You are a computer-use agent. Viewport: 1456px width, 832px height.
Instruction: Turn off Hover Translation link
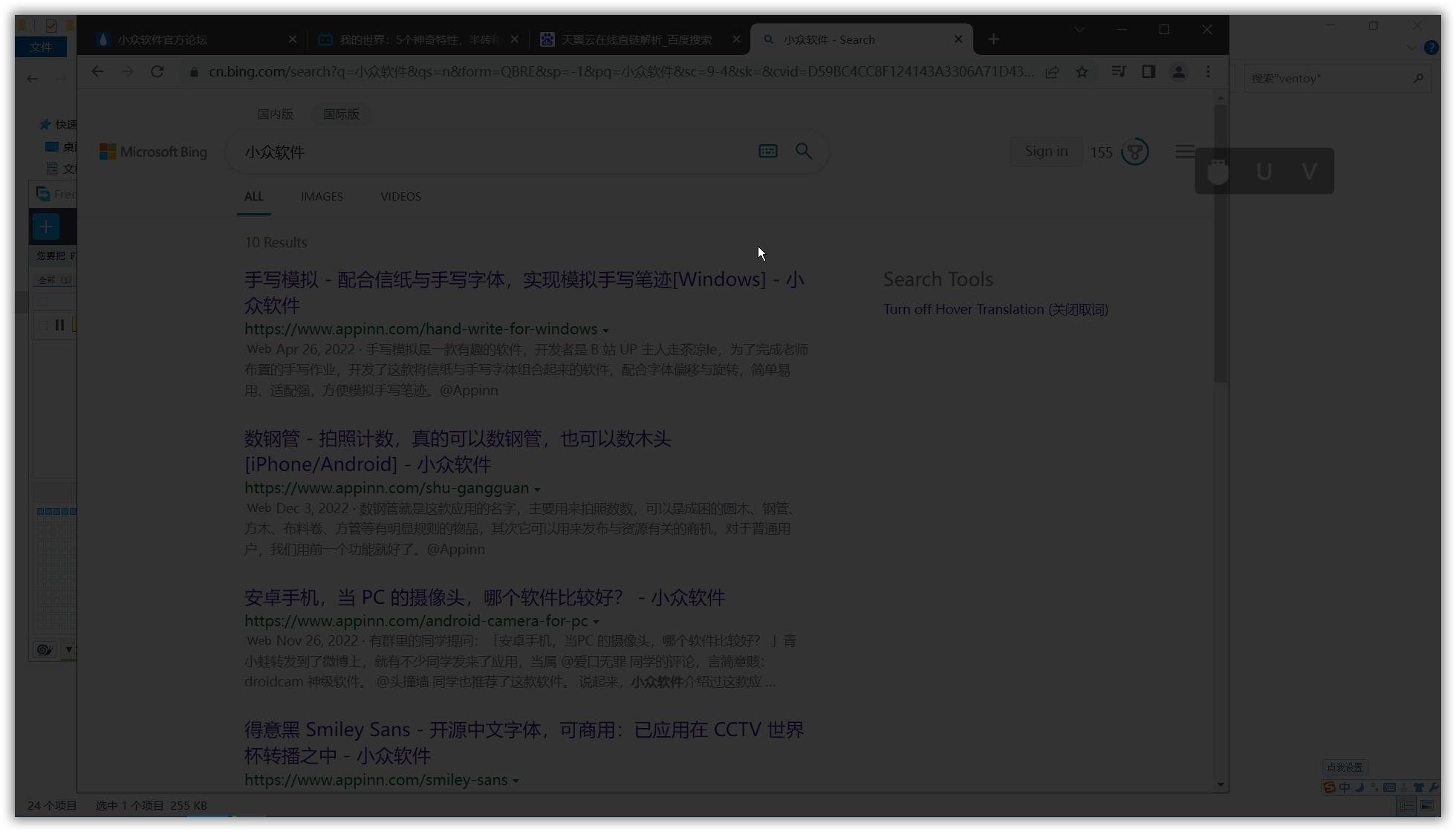pos(995,310)
